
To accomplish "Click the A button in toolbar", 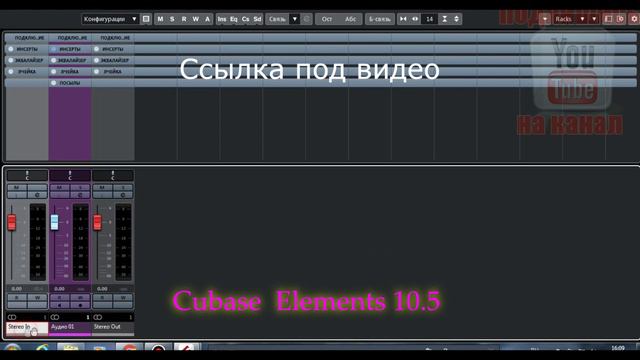I will coord(207,19).
